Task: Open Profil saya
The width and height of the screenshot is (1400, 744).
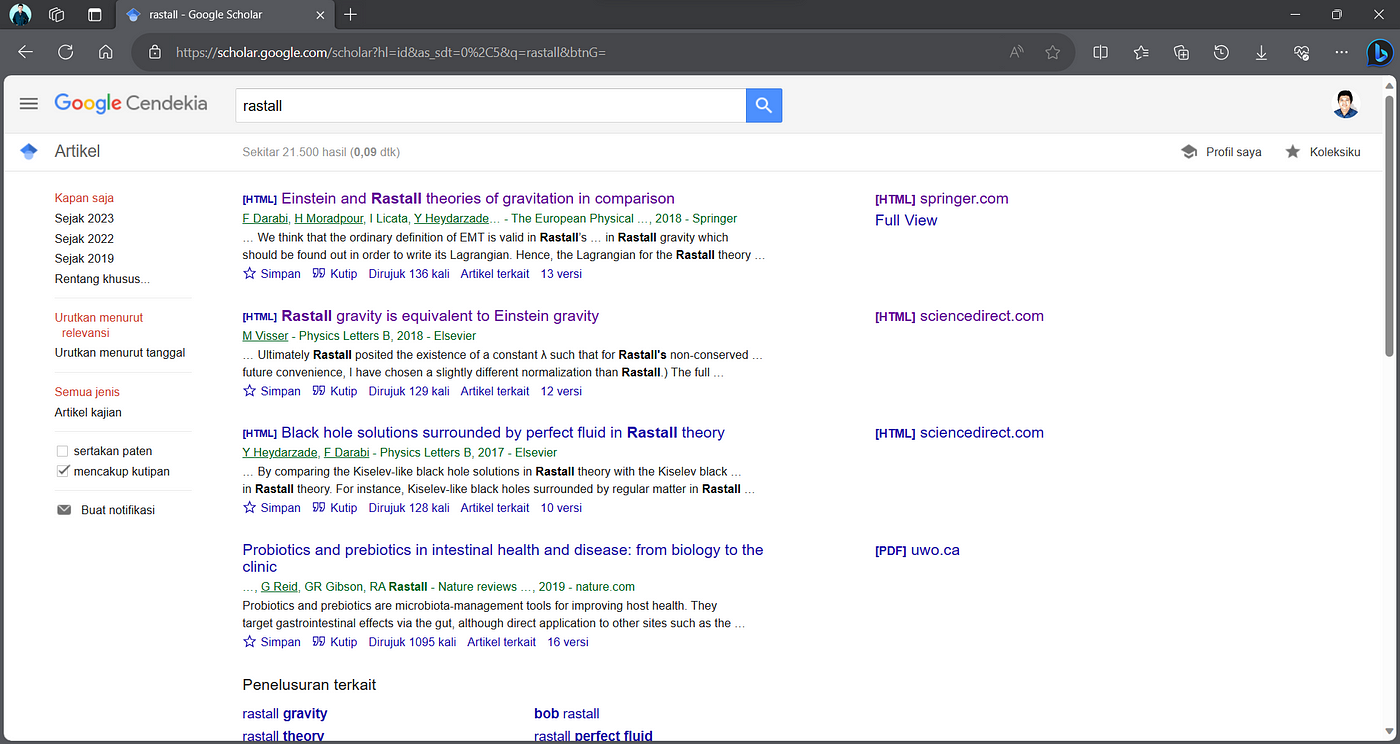Action: tap(1221, 152)
